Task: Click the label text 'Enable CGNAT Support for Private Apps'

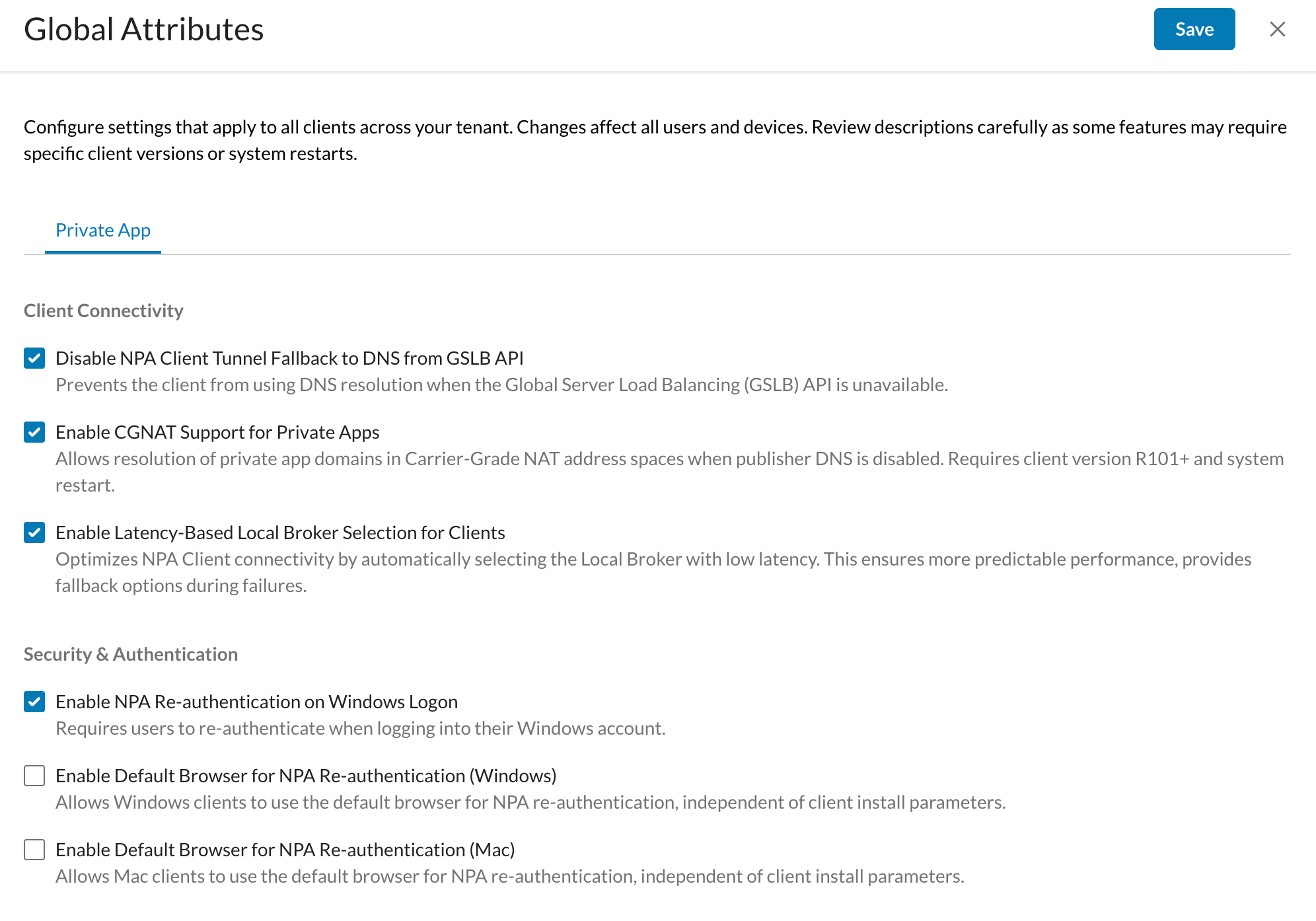Action: pos(217,432)
